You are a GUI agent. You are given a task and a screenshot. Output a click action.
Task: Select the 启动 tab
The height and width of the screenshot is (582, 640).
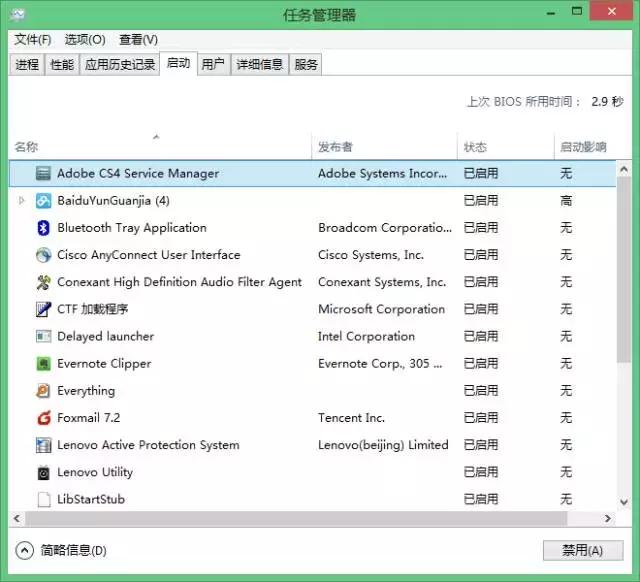[x=178, y=63]
